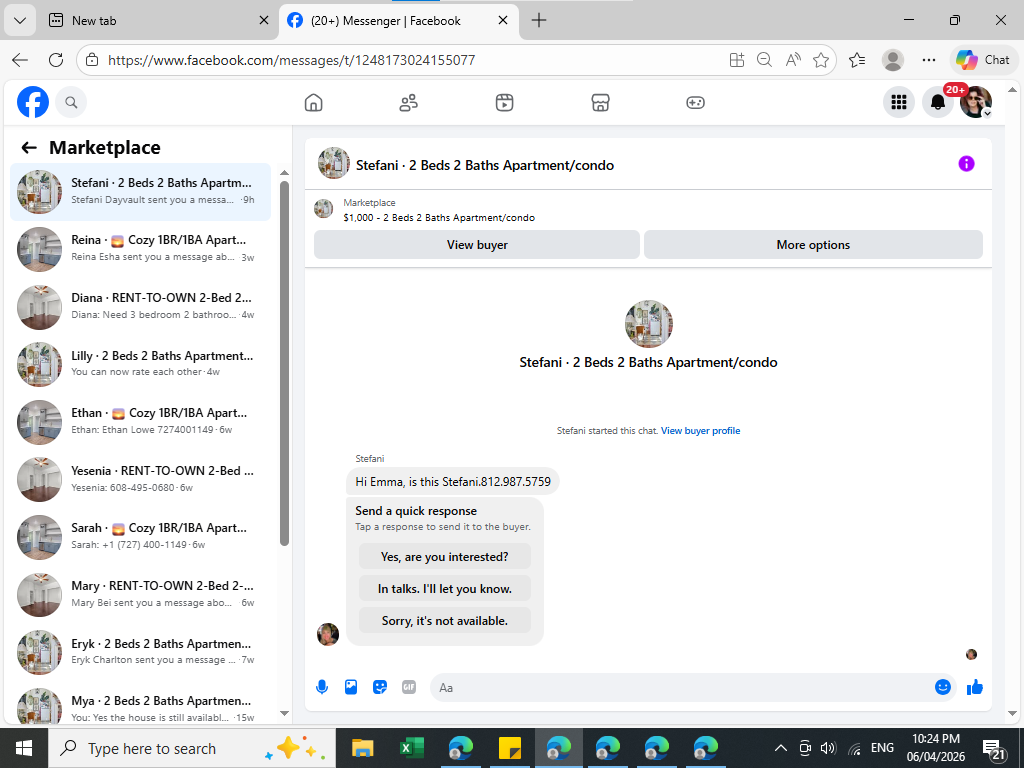Viewport: 1024px width, 768px height.
Task: Open the Reina Cozy 1BR/1BA conversation
Action: click(140, 249)
